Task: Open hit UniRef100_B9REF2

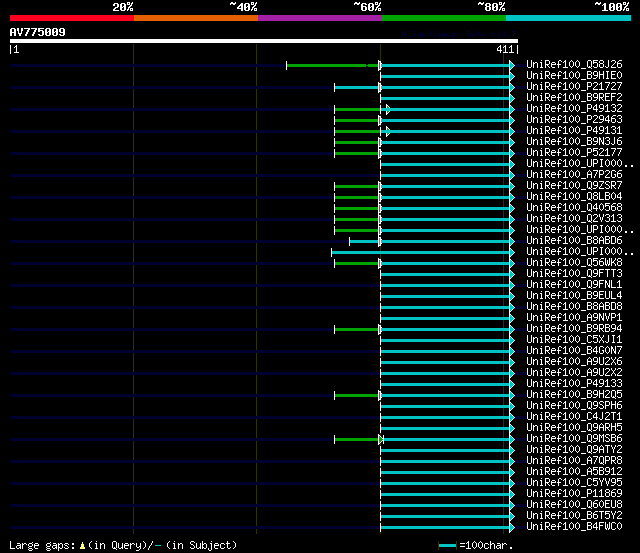Action: (x=574, y=98)
